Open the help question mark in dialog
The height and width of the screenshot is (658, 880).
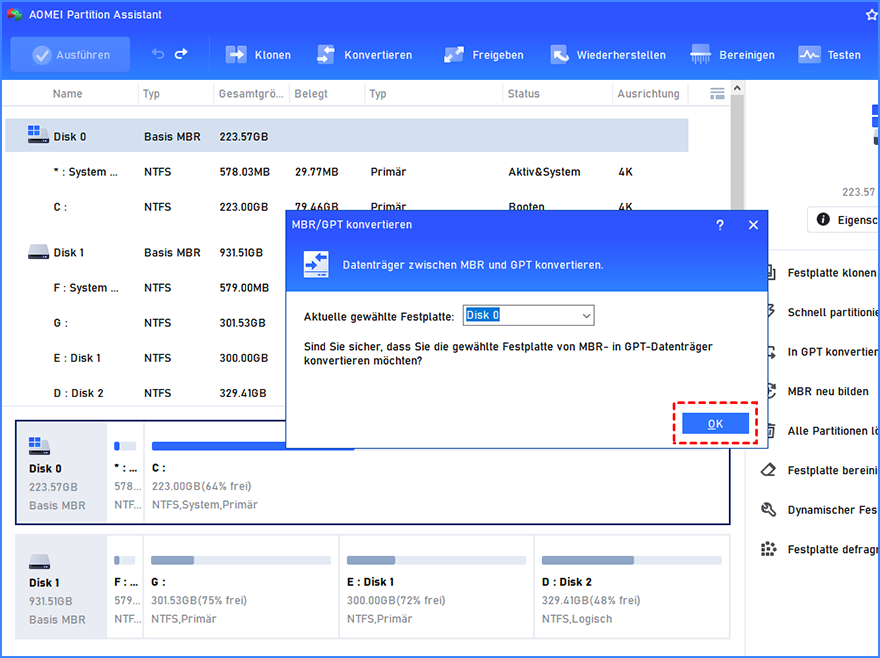coord(720,225)
